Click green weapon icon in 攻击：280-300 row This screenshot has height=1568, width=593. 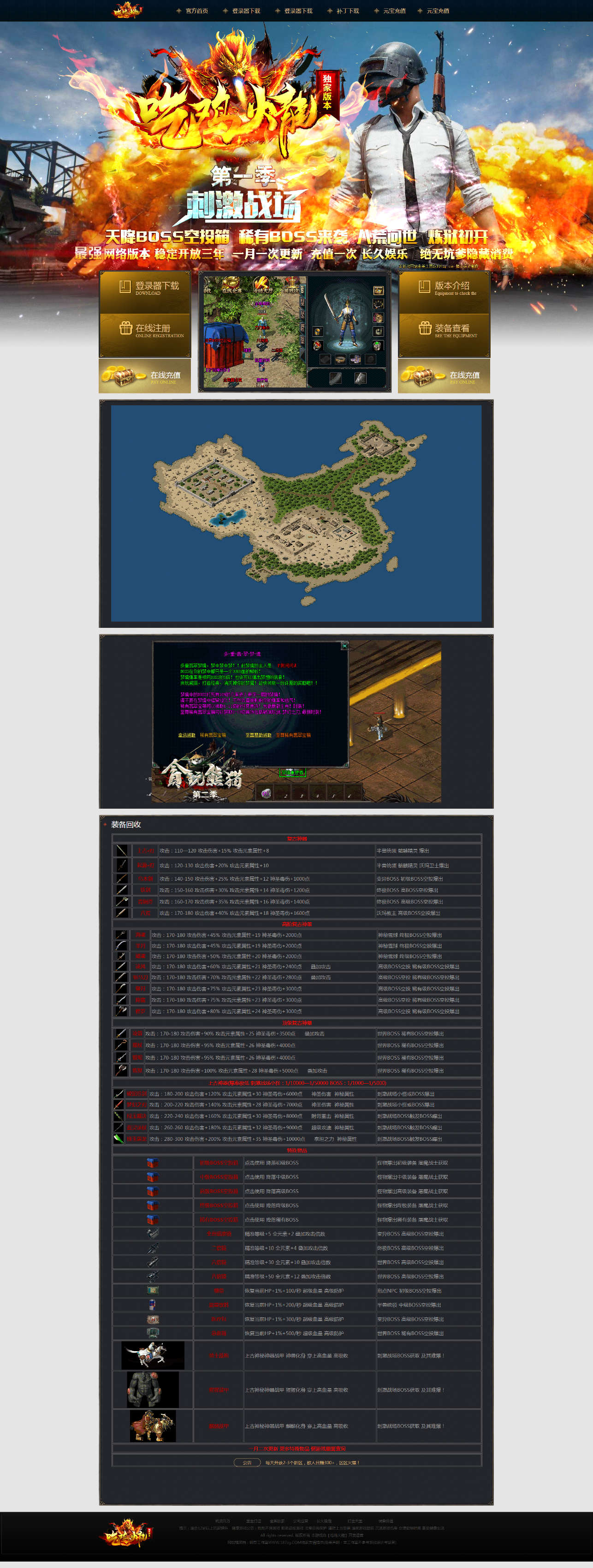click(119, 1138)
